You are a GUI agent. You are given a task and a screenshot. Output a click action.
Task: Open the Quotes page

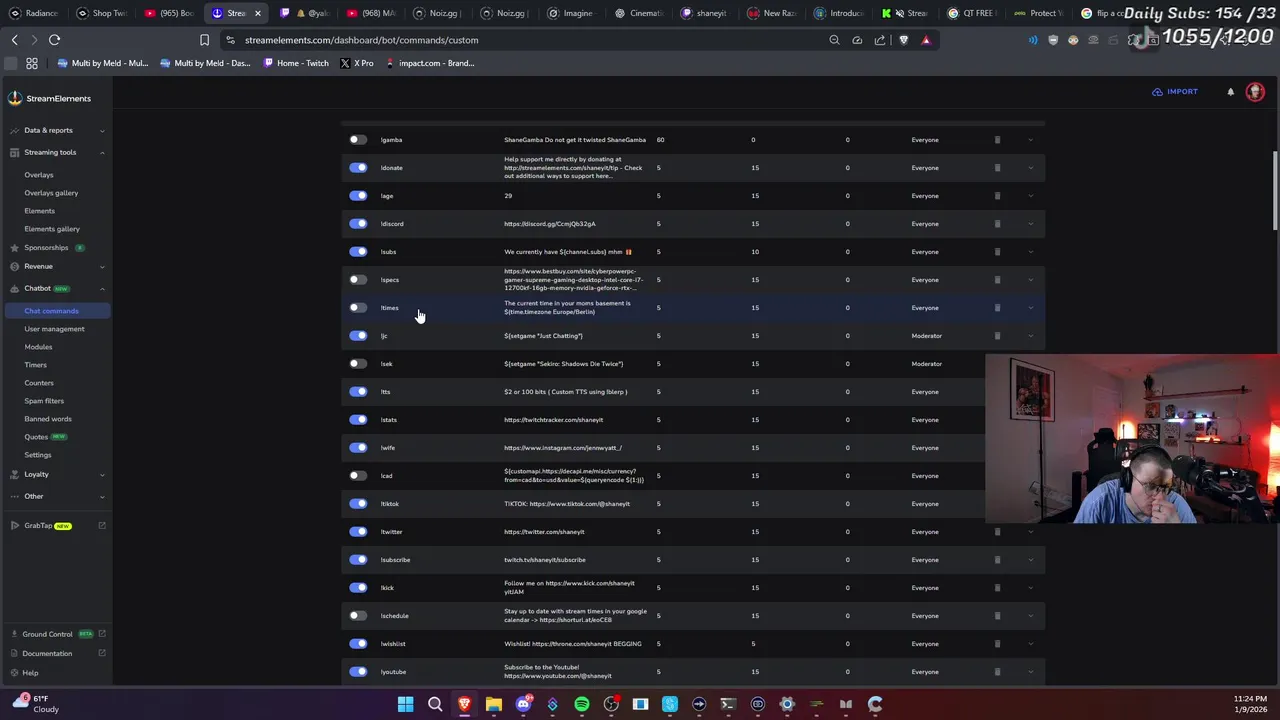36,437
